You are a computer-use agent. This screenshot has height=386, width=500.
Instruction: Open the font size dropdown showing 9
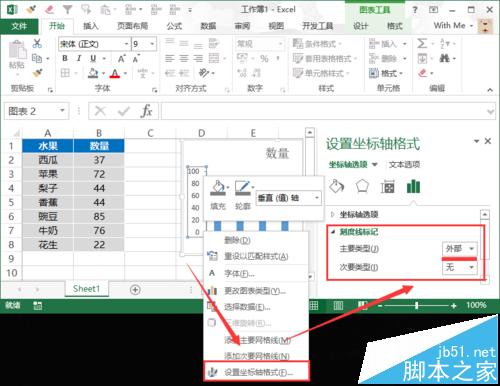[152, 44]
